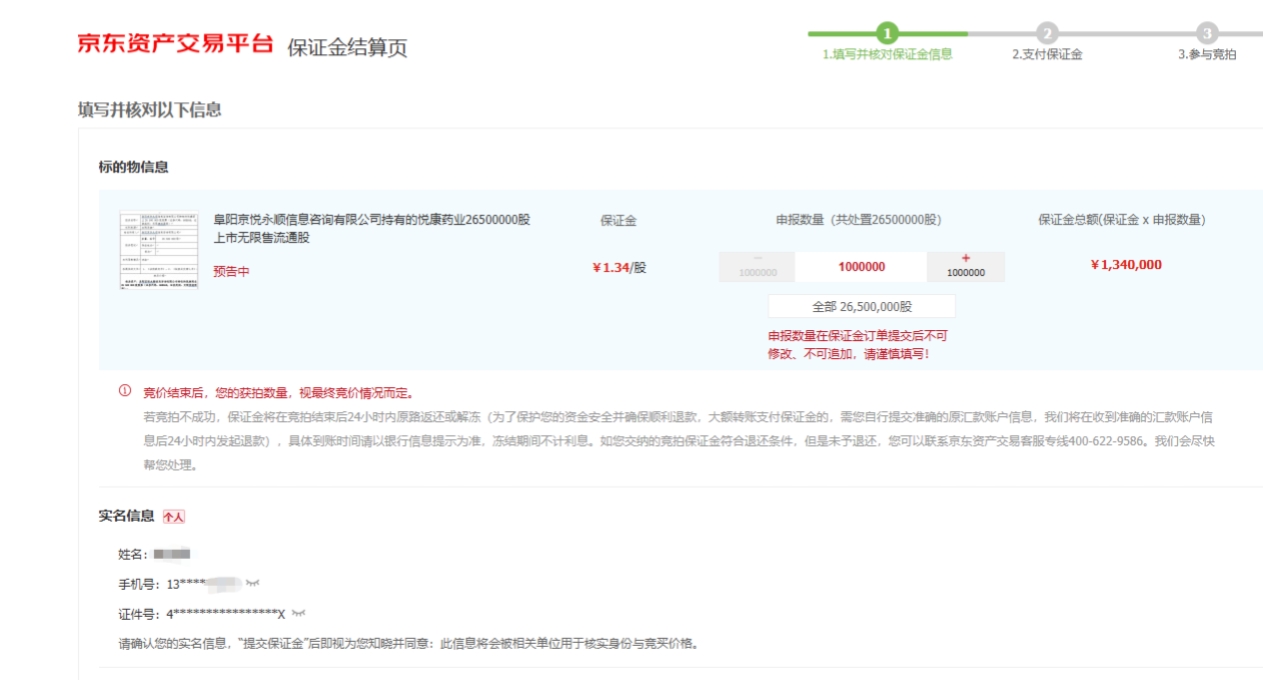
Task: Click the red text 竞价结束后，您的获拍数量
Action: click(278, 392)
